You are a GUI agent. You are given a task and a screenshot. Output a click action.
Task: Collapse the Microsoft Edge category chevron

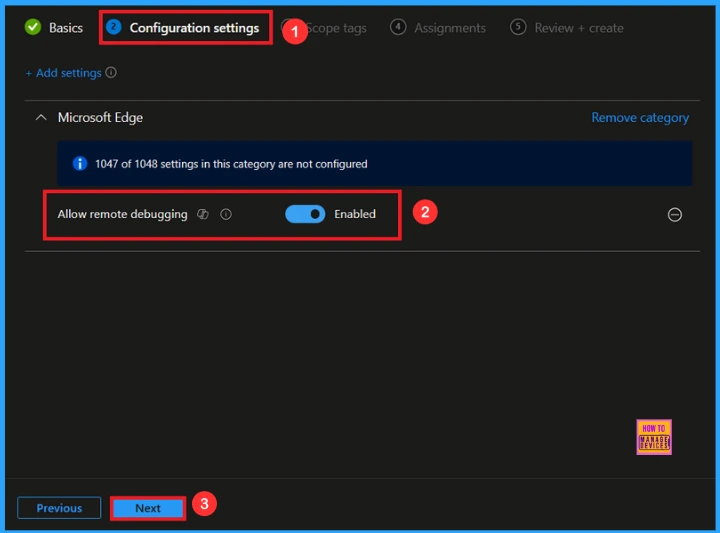click(41, 118)
